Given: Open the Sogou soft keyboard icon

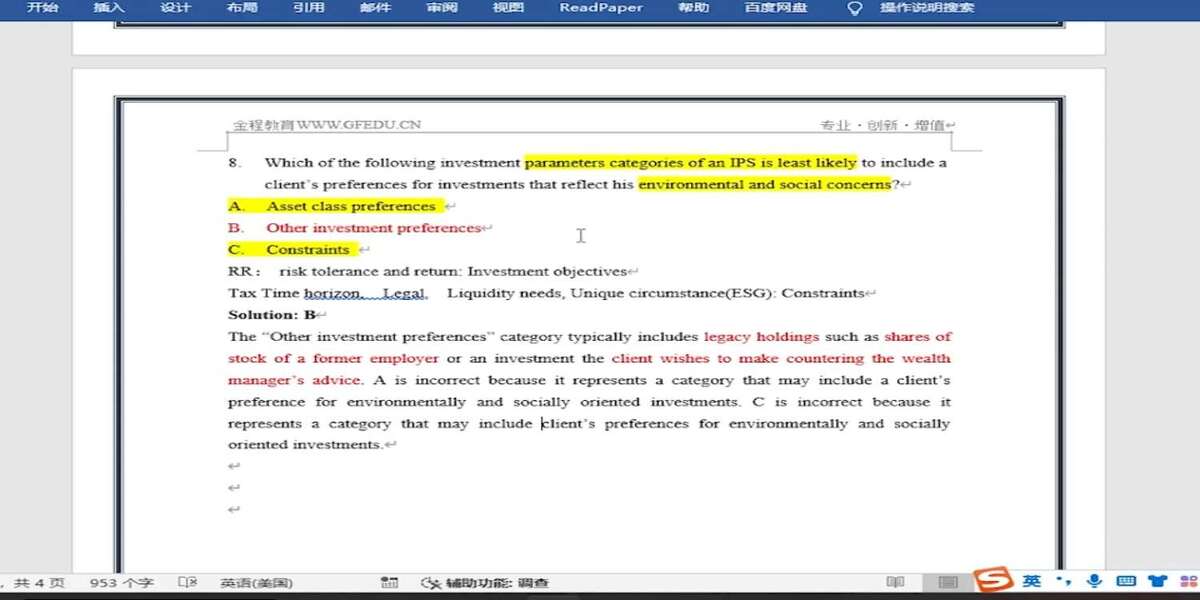Looking at the screenshot, I should (1126, 581).
